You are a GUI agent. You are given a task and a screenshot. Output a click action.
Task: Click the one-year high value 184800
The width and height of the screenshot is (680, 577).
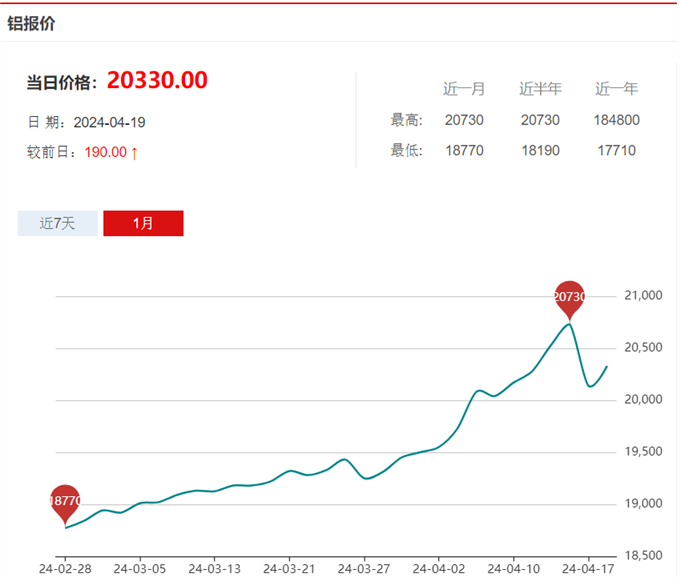coord(616,120)
